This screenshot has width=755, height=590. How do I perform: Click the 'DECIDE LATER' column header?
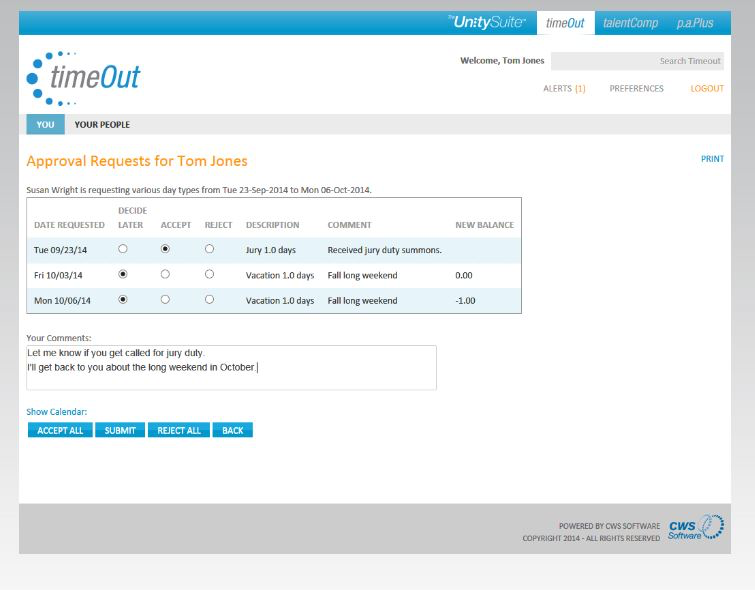click(x=132, y=218)
